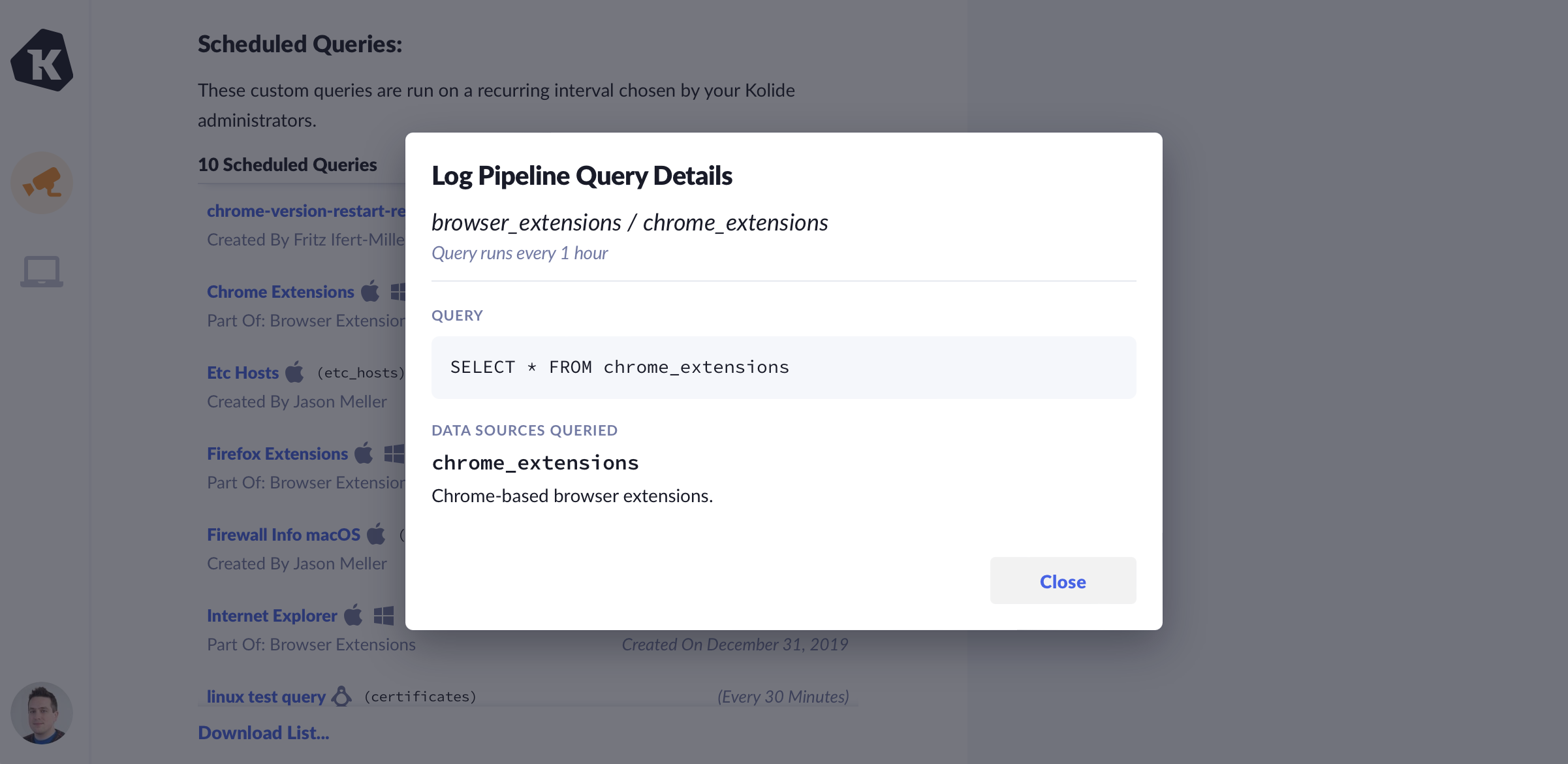The height and width of the screenshot is (764, 1568).
Task: Click the Apple icon beside Etc Hosts
Action: coord(294,372)
